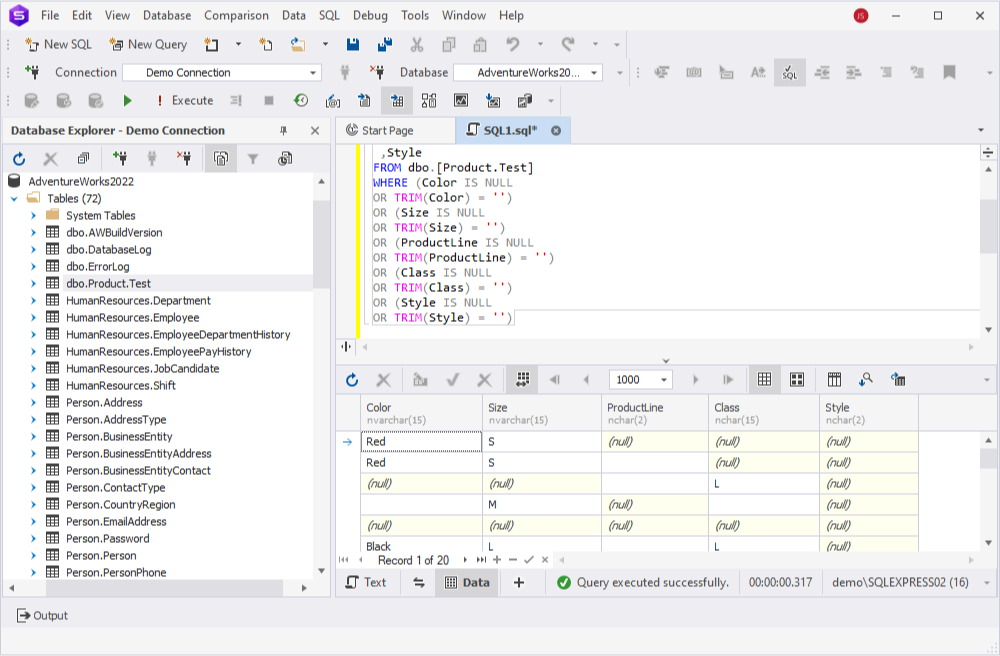Pin the Database Explorer panel
The height and width of the screenshot is (656, 1000).
(x=283, y=131)
